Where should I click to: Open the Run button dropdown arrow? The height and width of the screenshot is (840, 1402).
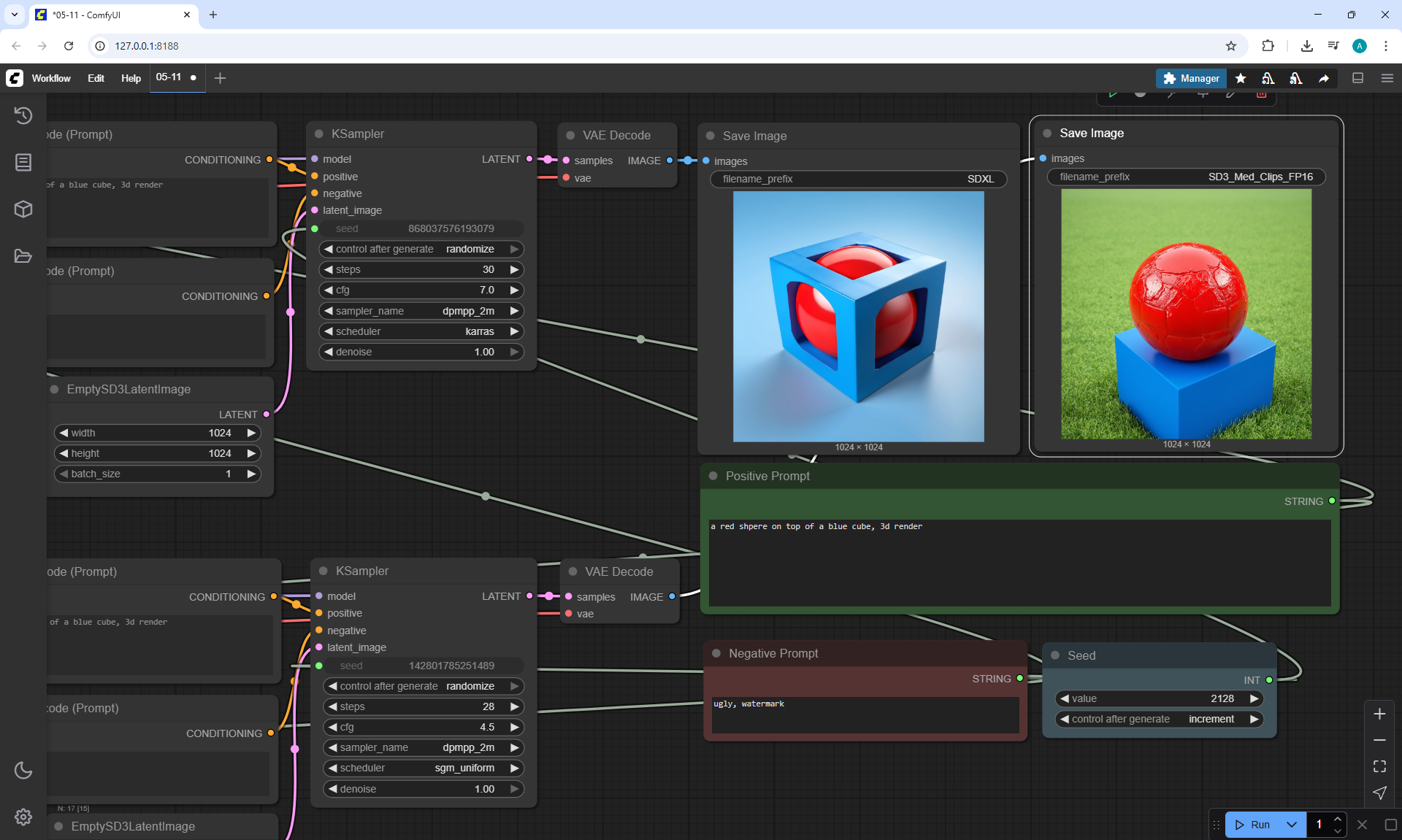click(1291, 825)
